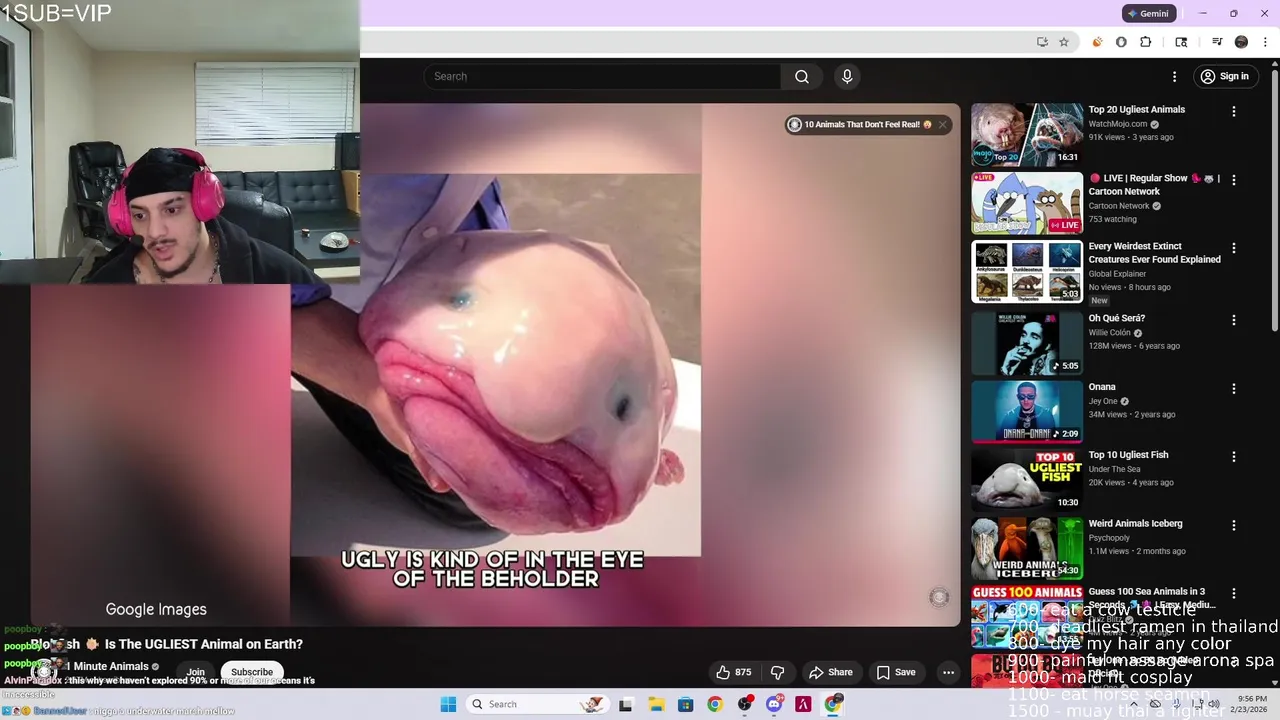Screen dimensions: 1280x720
Task: Open the first Chrome icon on taskbar
Action: point(715,704)
